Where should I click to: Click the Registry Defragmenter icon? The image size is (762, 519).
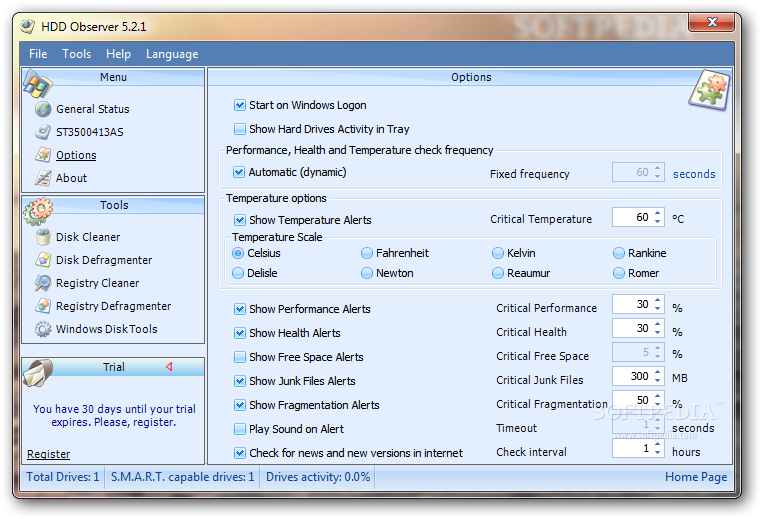tap(43, 306)
